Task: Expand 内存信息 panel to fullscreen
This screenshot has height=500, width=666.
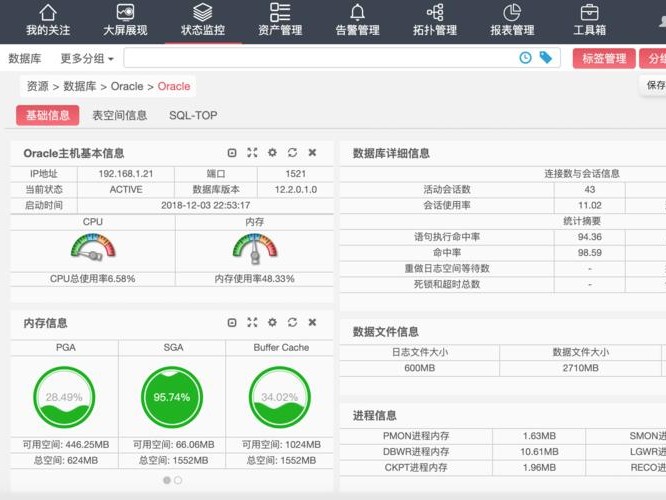Action: tap(252, 323)
